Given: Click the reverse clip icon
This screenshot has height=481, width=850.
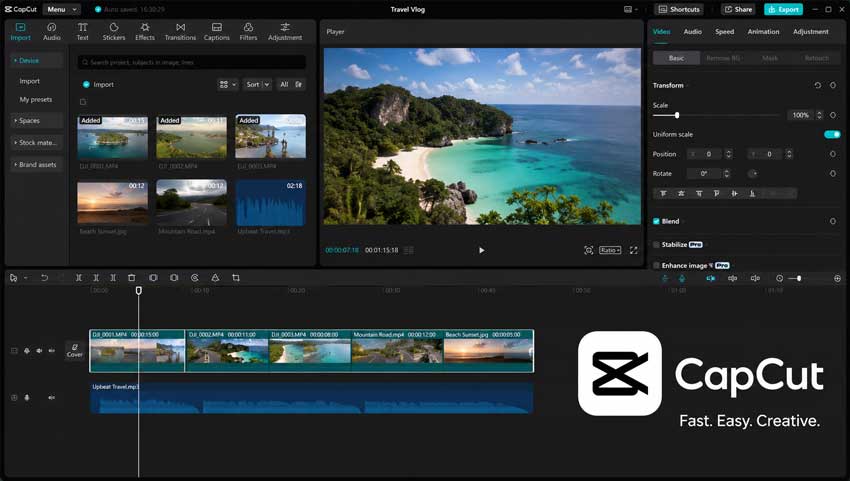Looking at the screenshot, I should (195, 278).
